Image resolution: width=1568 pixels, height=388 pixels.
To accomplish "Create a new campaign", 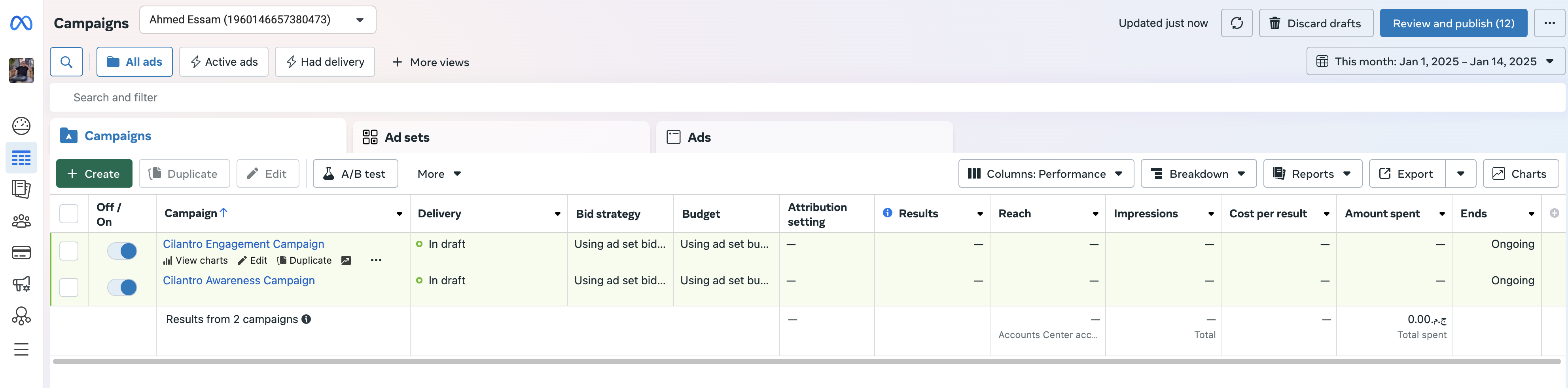I will click(x=94, y=173).
